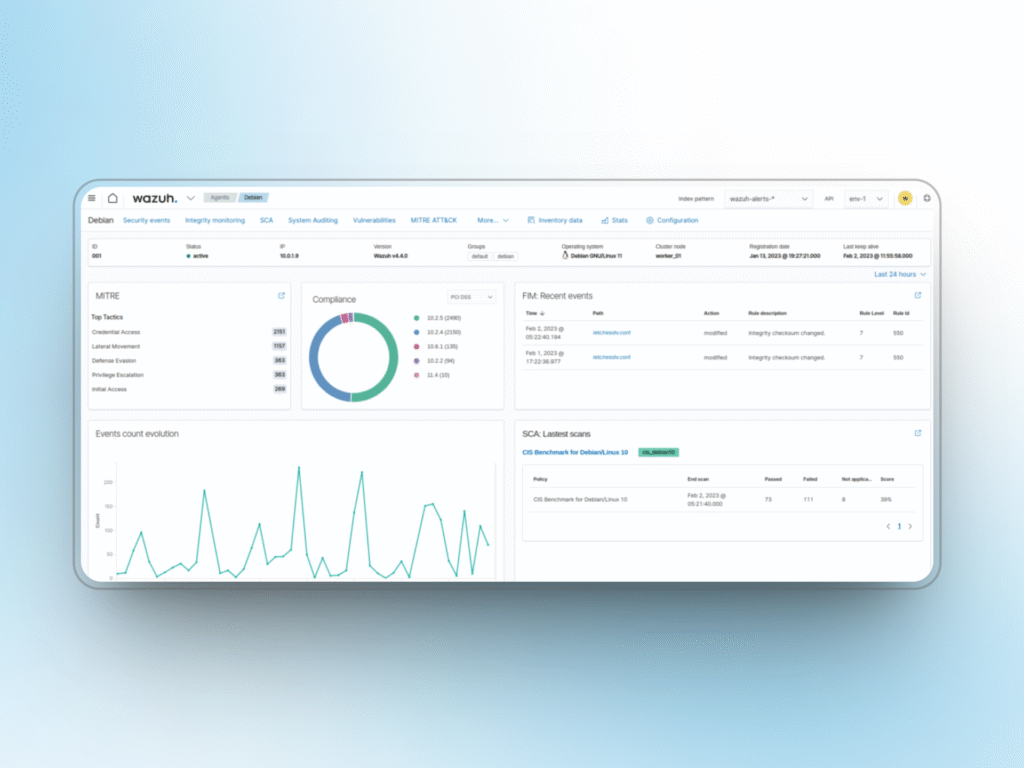Go to the home icon
This screenshot has height=768, width=1024.
tap(113, 198)
